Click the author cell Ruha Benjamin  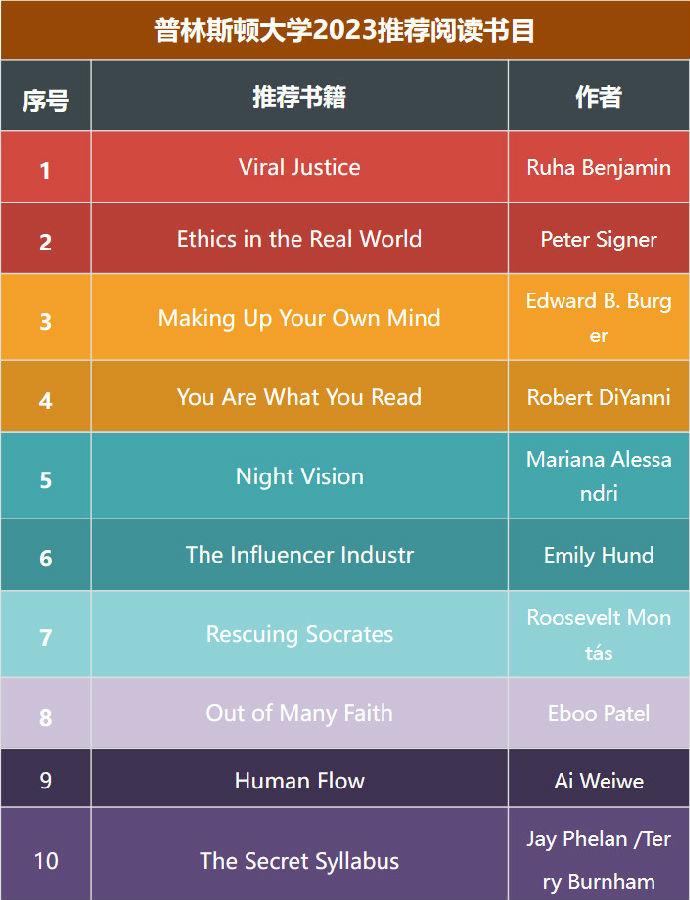pos(598,167)
